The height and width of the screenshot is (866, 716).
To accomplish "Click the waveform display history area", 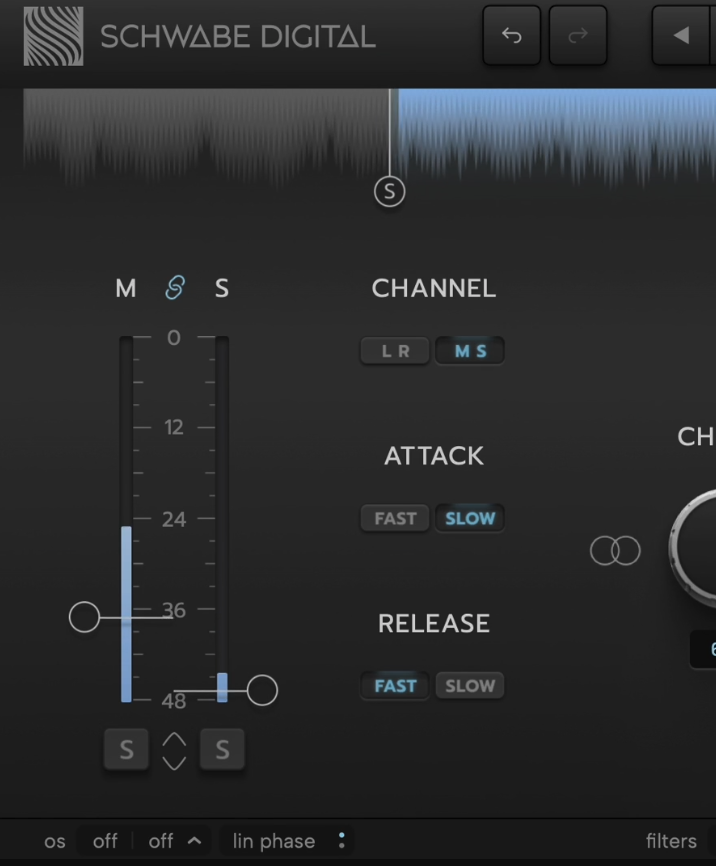I will [x=370, y=138].
